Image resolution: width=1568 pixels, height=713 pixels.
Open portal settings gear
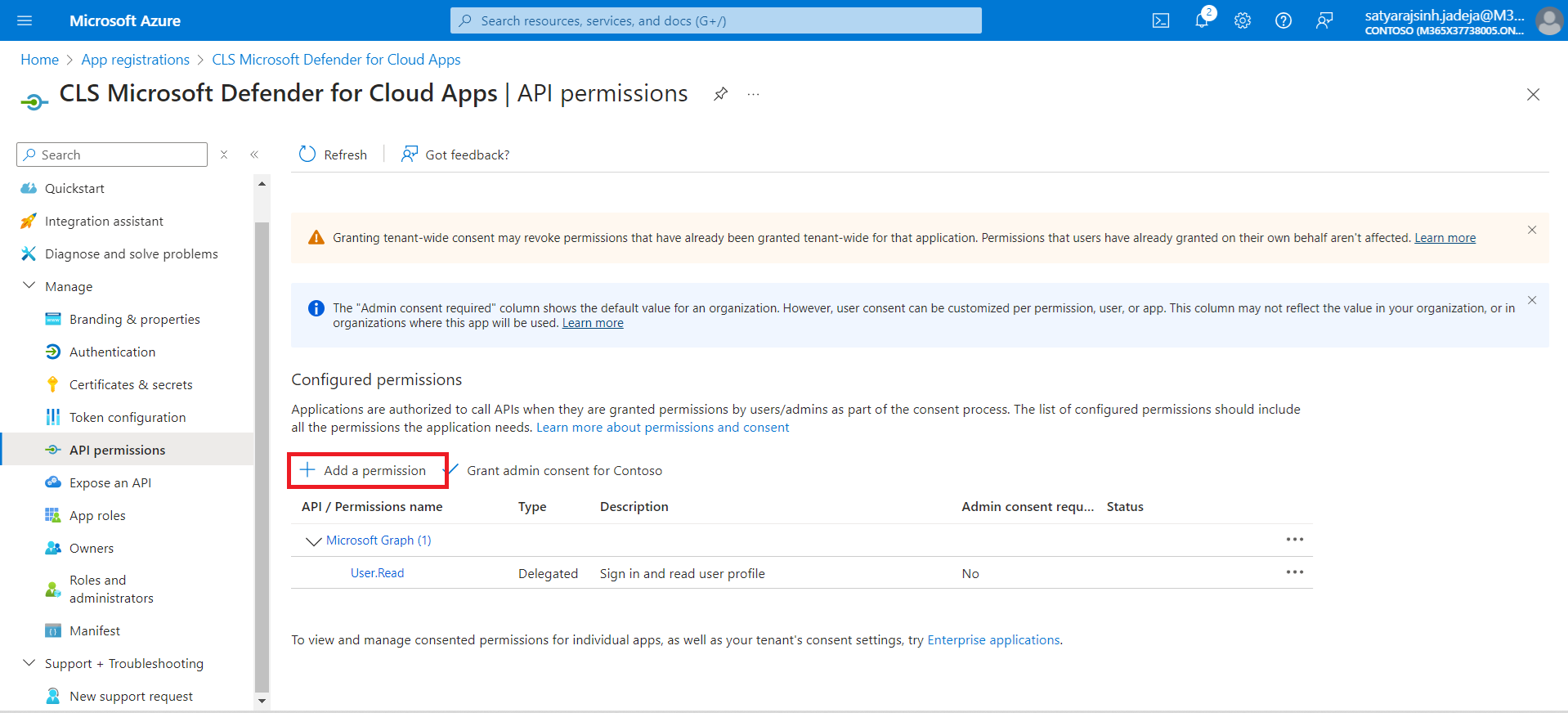pyautogui.click(x=1243, y=20)
